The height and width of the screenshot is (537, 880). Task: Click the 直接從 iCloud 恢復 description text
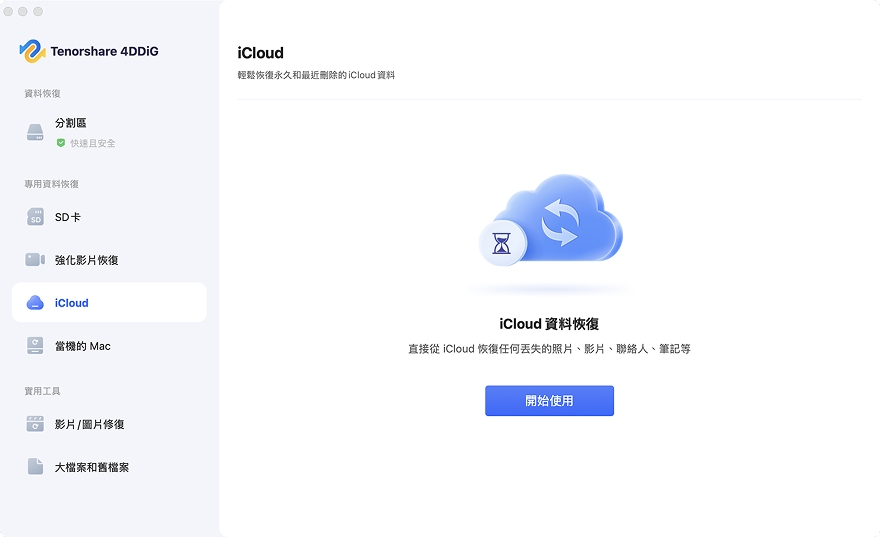coord(549,348)
